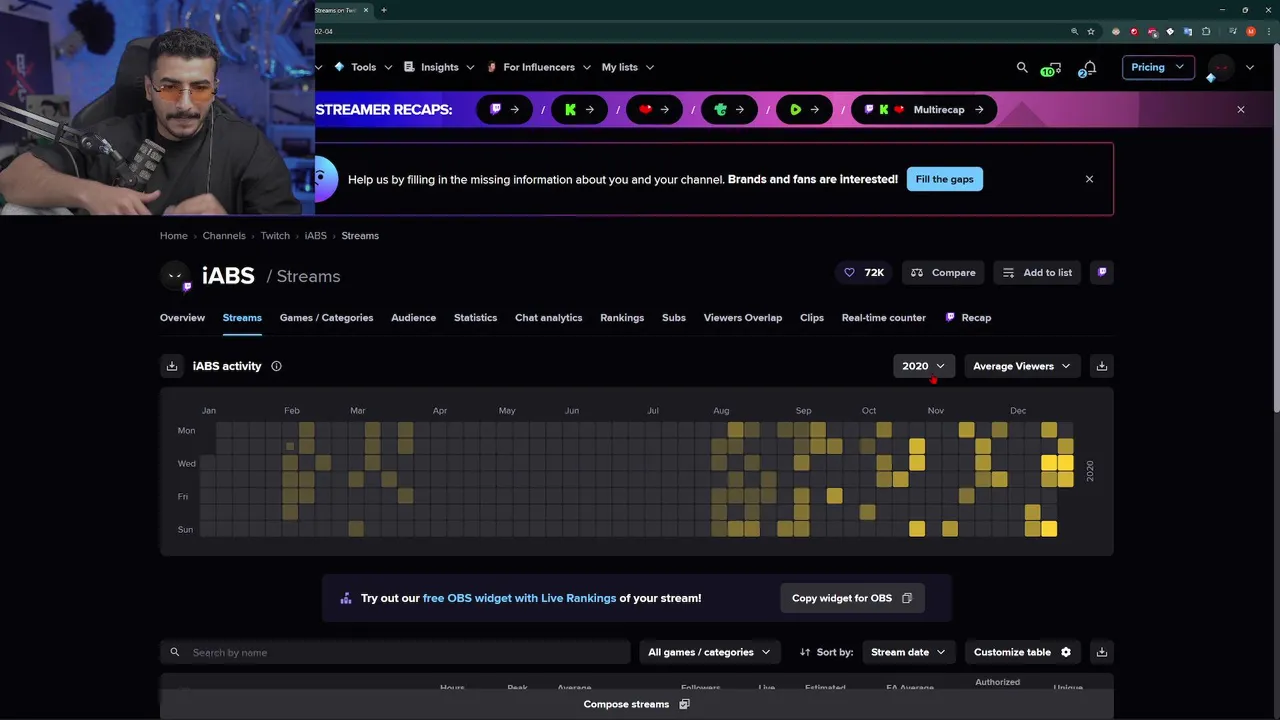Click the browser profile avatar icon

coord(1251,31)
